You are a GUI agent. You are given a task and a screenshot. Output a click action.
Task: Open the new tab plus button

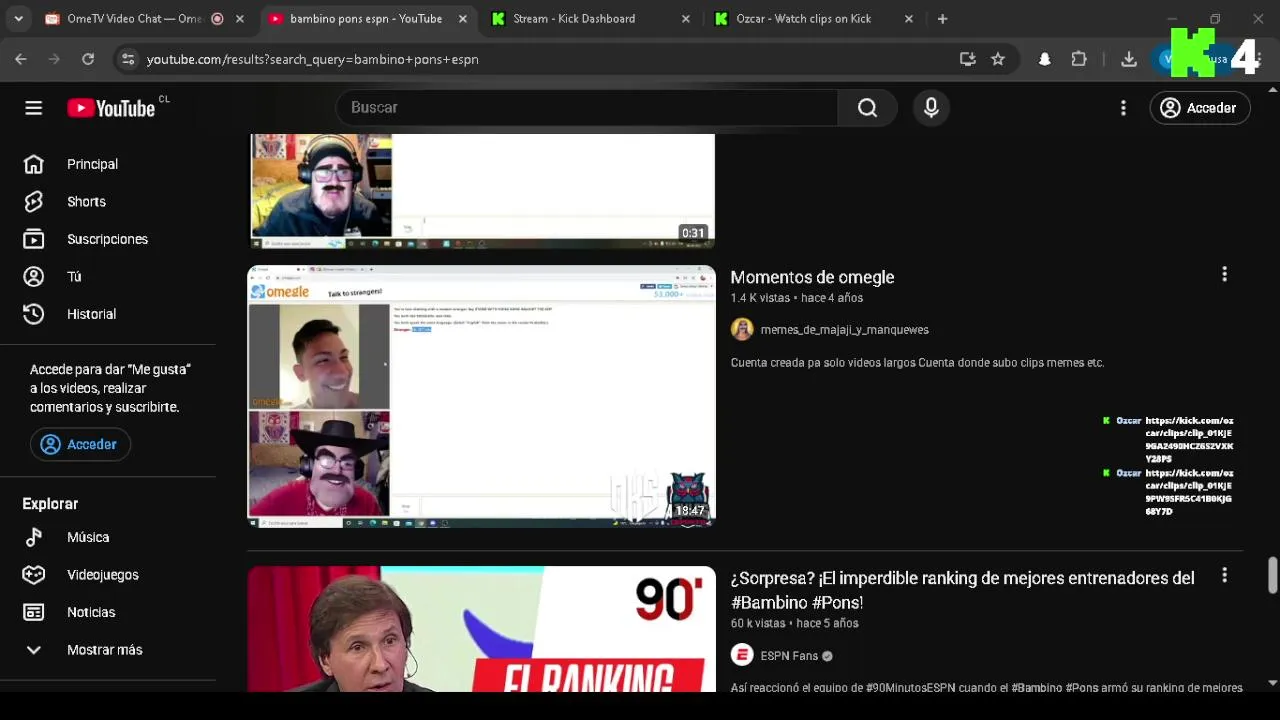(x=942, y=19)
